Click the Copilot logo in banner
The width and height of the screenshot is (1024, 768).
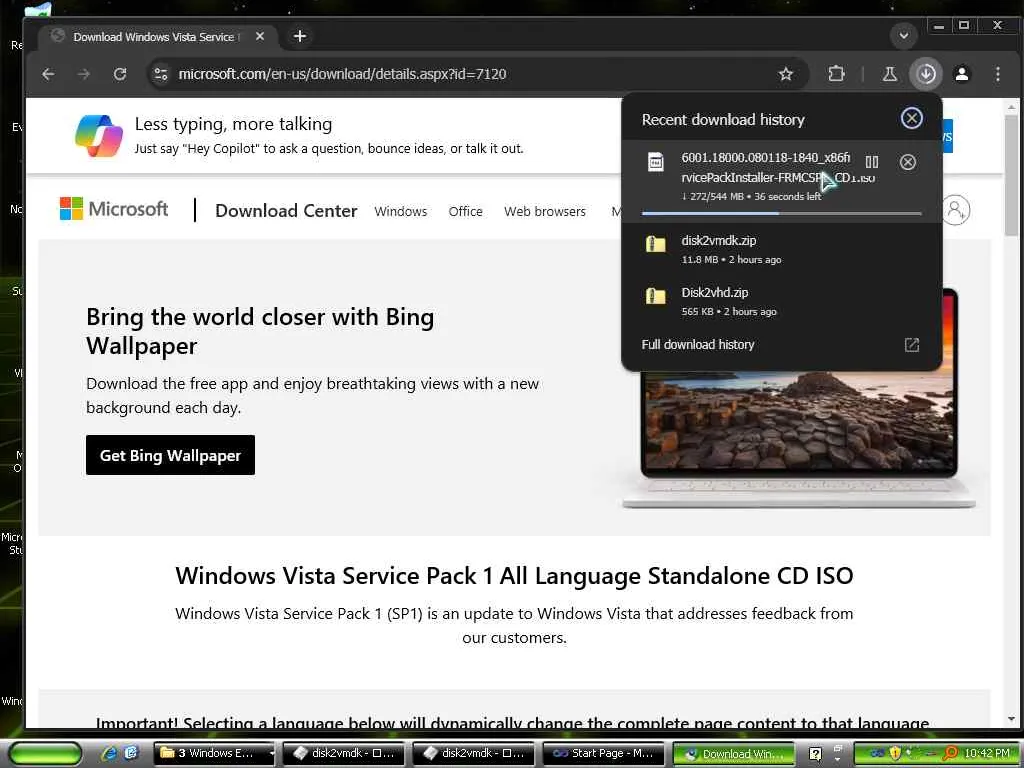coord(99,136)
